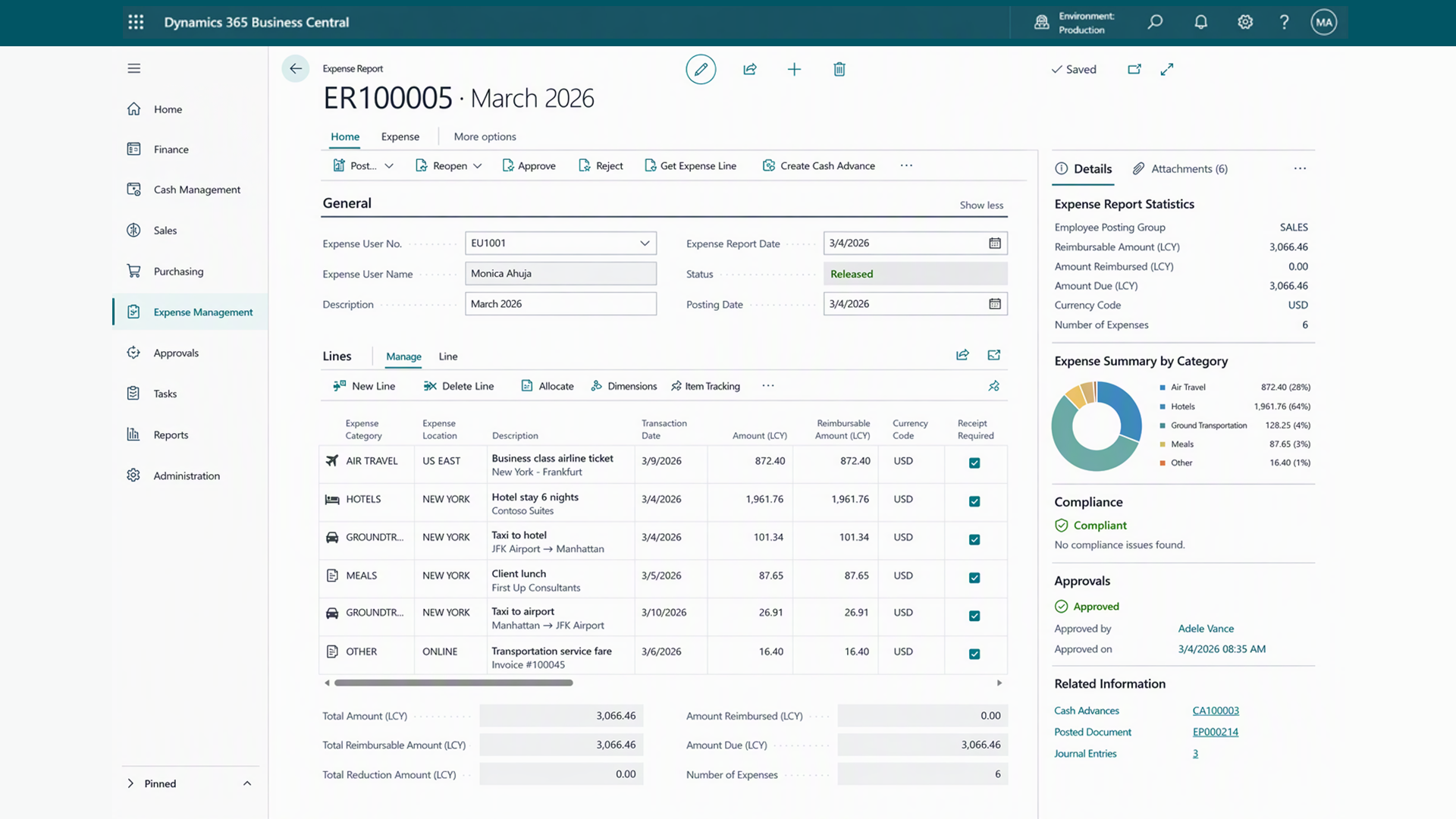Click the Approve action
The width and height of the screenshot is (1456, 819).
(x=529, y=166)
